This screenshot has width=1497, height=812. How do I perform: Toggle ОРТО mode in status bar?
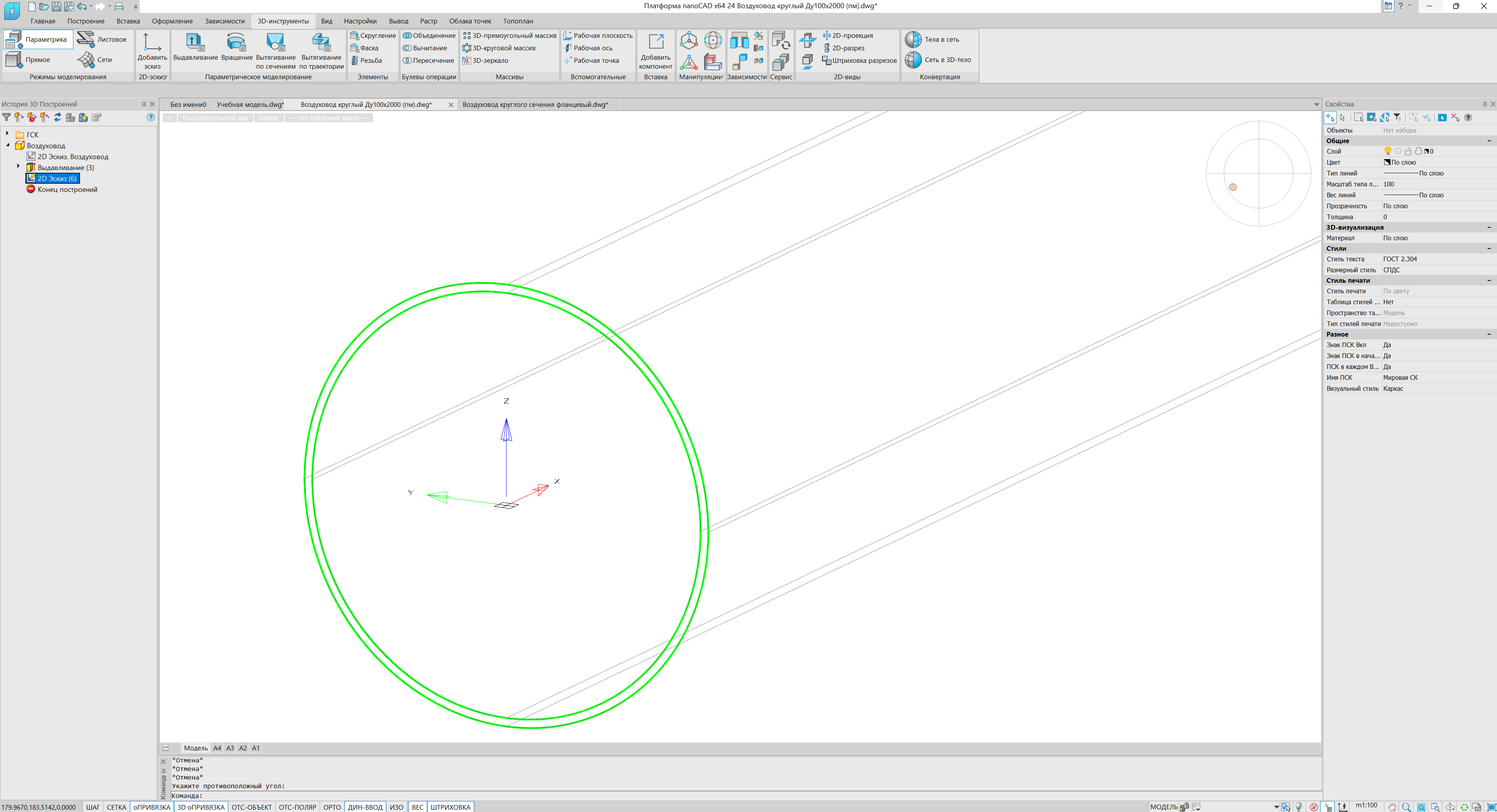click(x=332, y=807)
